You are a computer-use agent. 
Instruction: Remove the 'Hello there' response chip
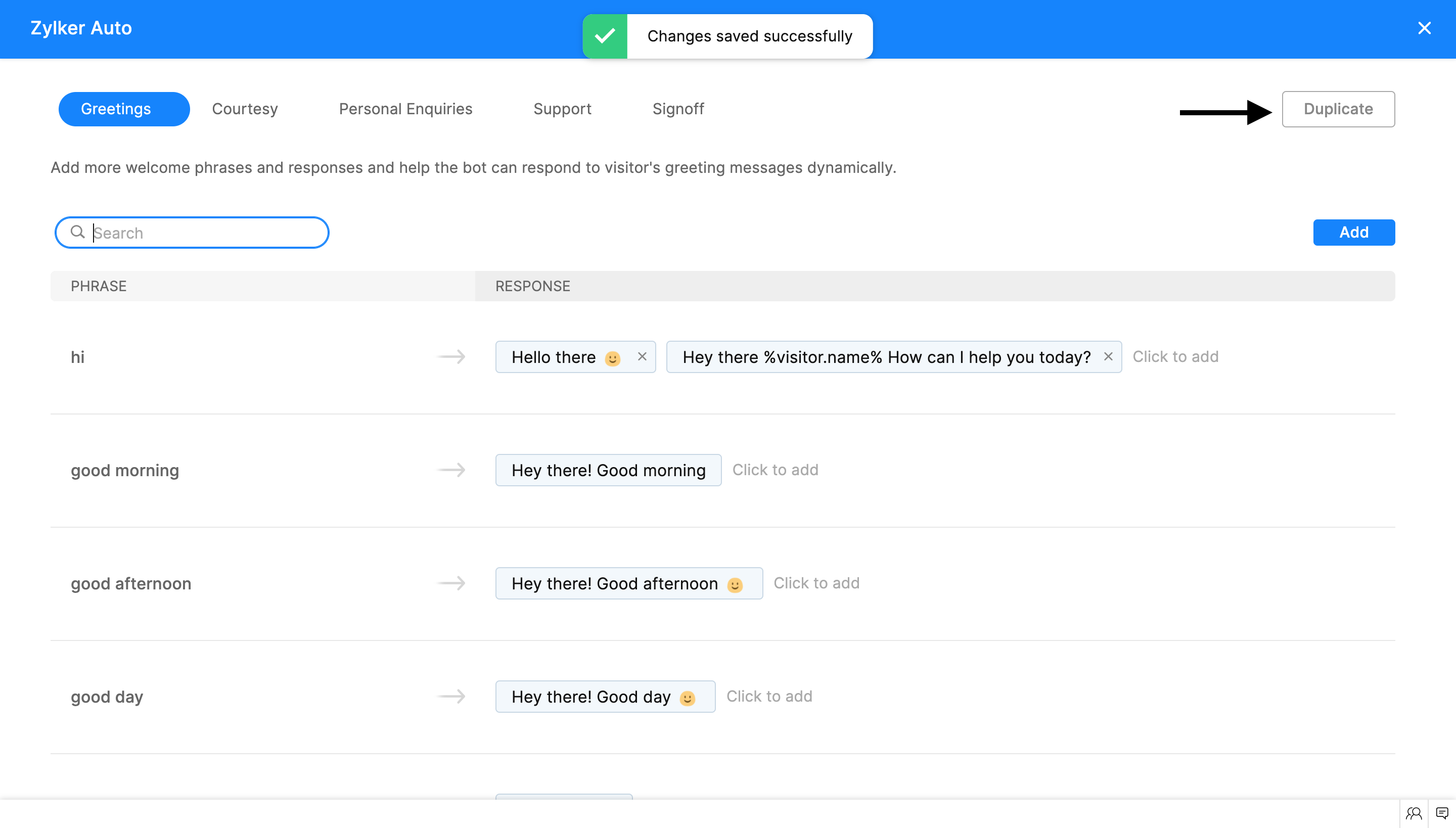[x=642, y=356]
